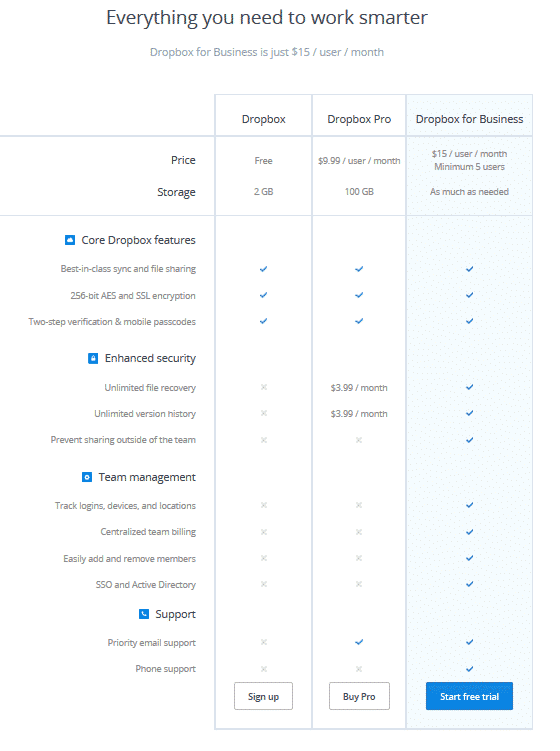Click Best-in-class sync and file sharing label
Image resolution: width=560 pixels, height=751 pixels.
click(x=128, y=269)
